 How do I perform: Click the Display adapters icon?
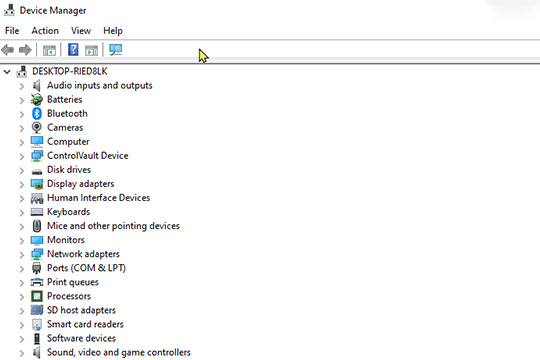(37, 184)
